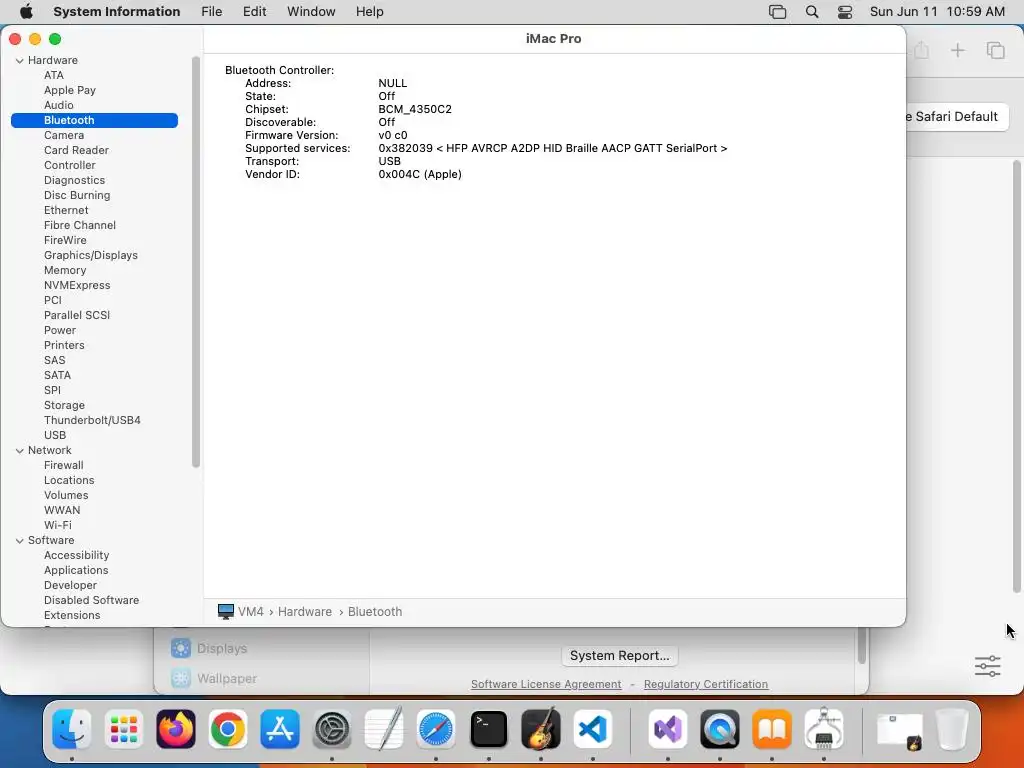Click Safari new tab plus button
This screenshot has height=768, width=1024.
tap(957, 50)
